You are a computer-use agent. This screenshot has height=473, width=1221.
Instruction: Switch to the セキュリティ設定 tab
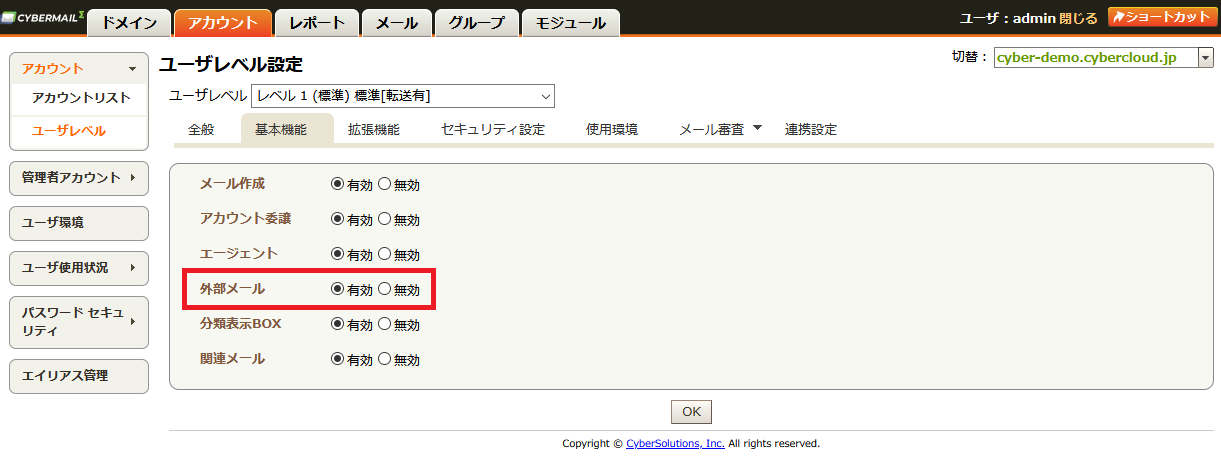(493, 129)
